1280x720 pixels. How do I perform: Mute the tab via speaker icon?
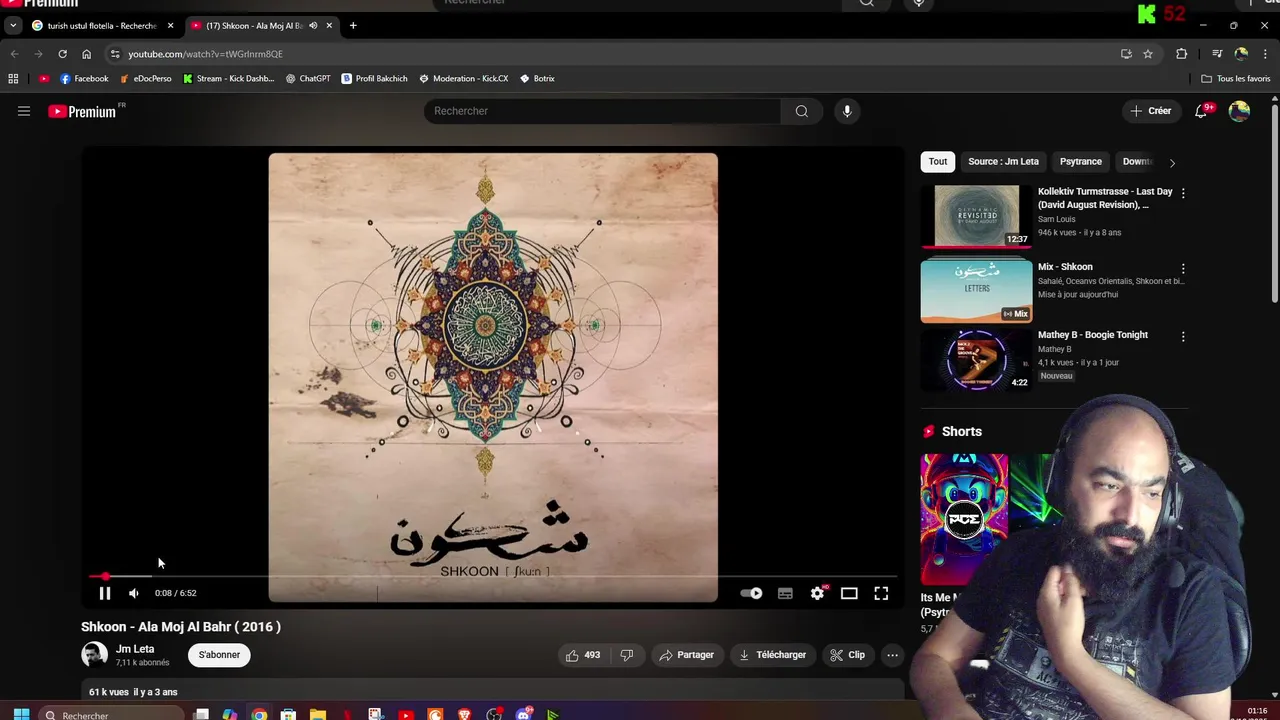pyautogui.click(x=313, y=26)
